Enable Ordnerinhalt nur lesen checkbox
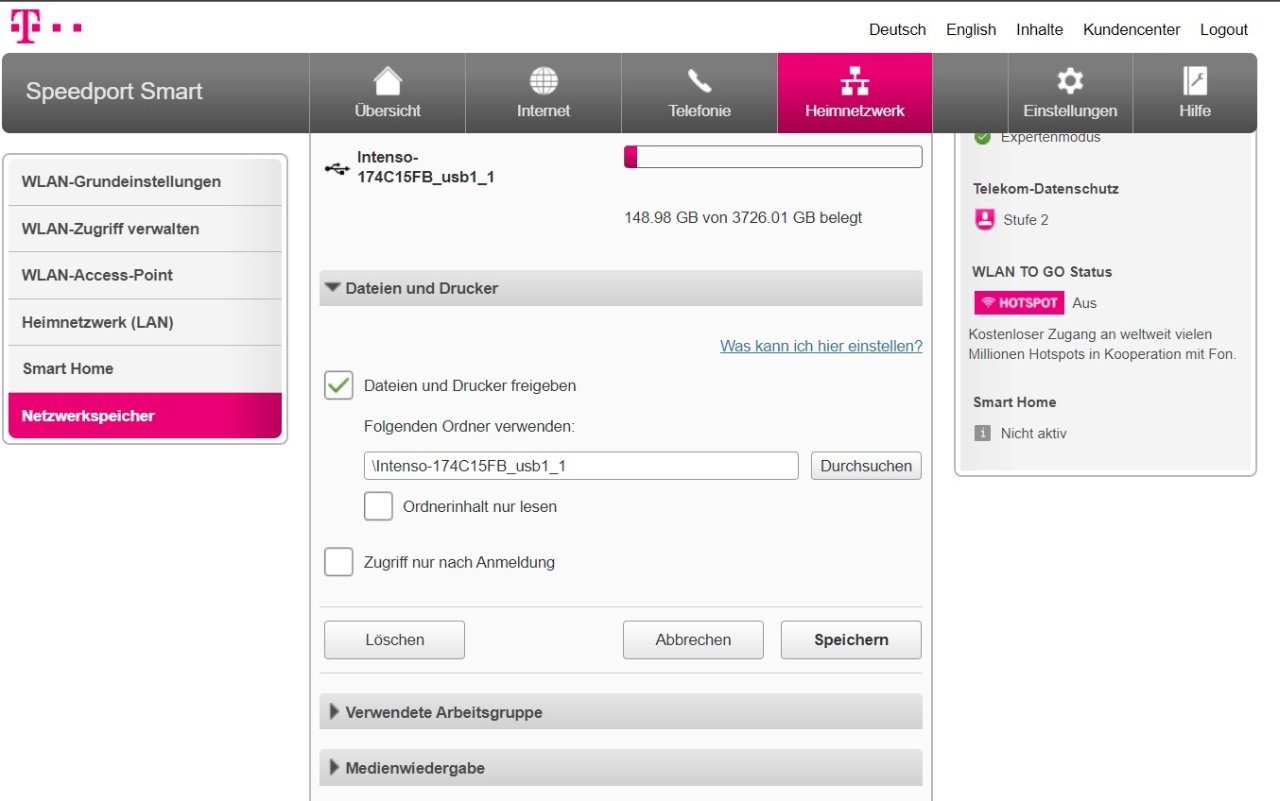 378,507
